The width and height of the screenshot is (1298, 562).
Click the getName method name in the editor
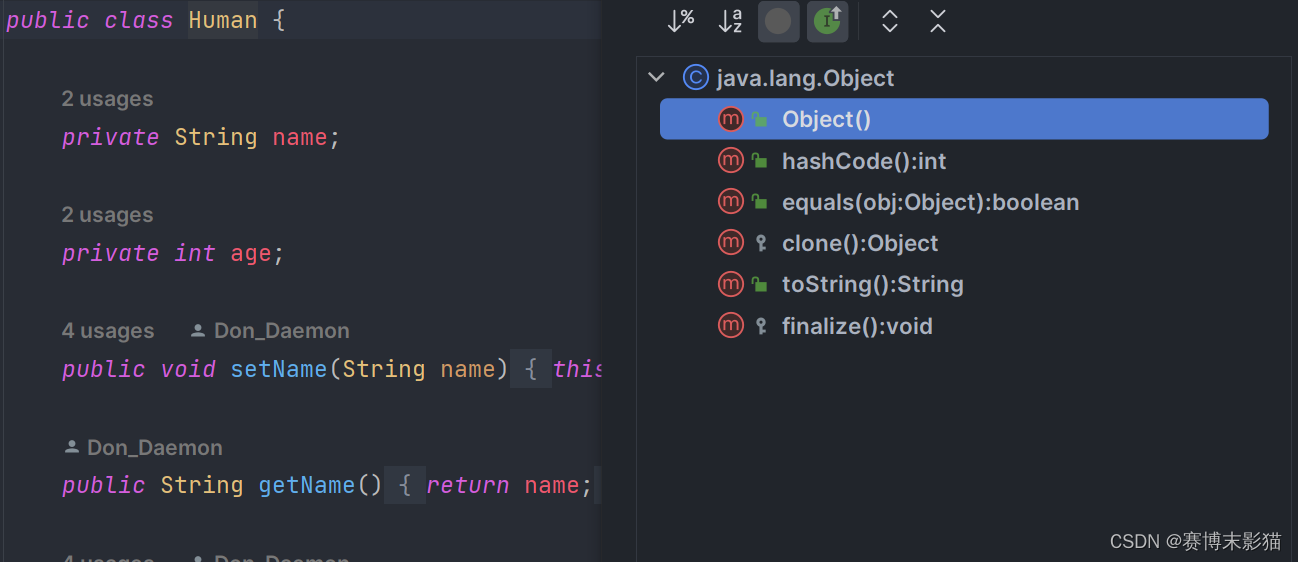[x=307, y=485]
